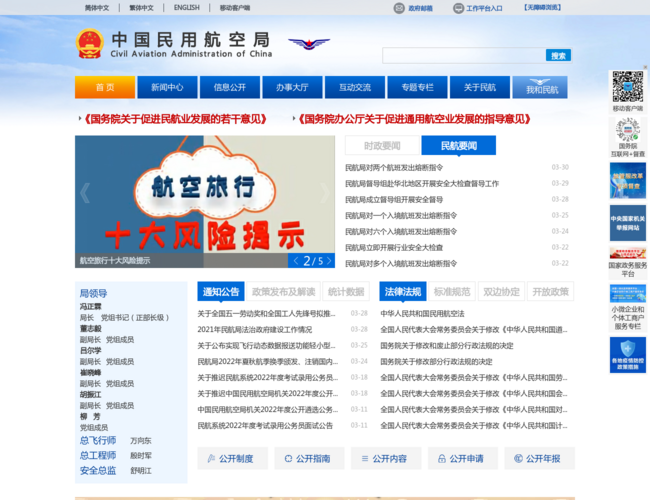This screenshot has width=650, height=500.
Task: Switch language to ENGLISH
Action: point(187,8)
